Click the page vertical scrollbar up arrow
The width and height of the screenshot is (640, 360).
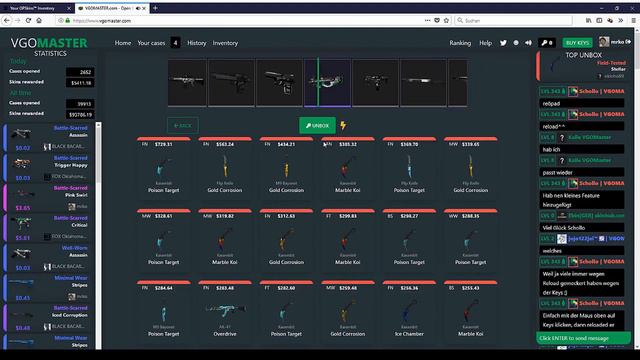pos(637,31)
